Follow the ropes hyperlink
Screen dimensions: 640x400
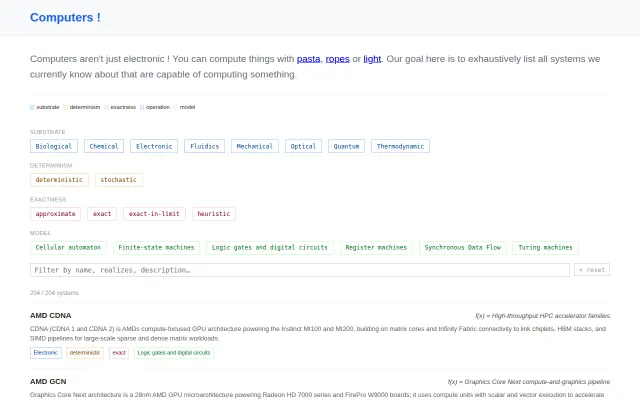pos(338,59)
